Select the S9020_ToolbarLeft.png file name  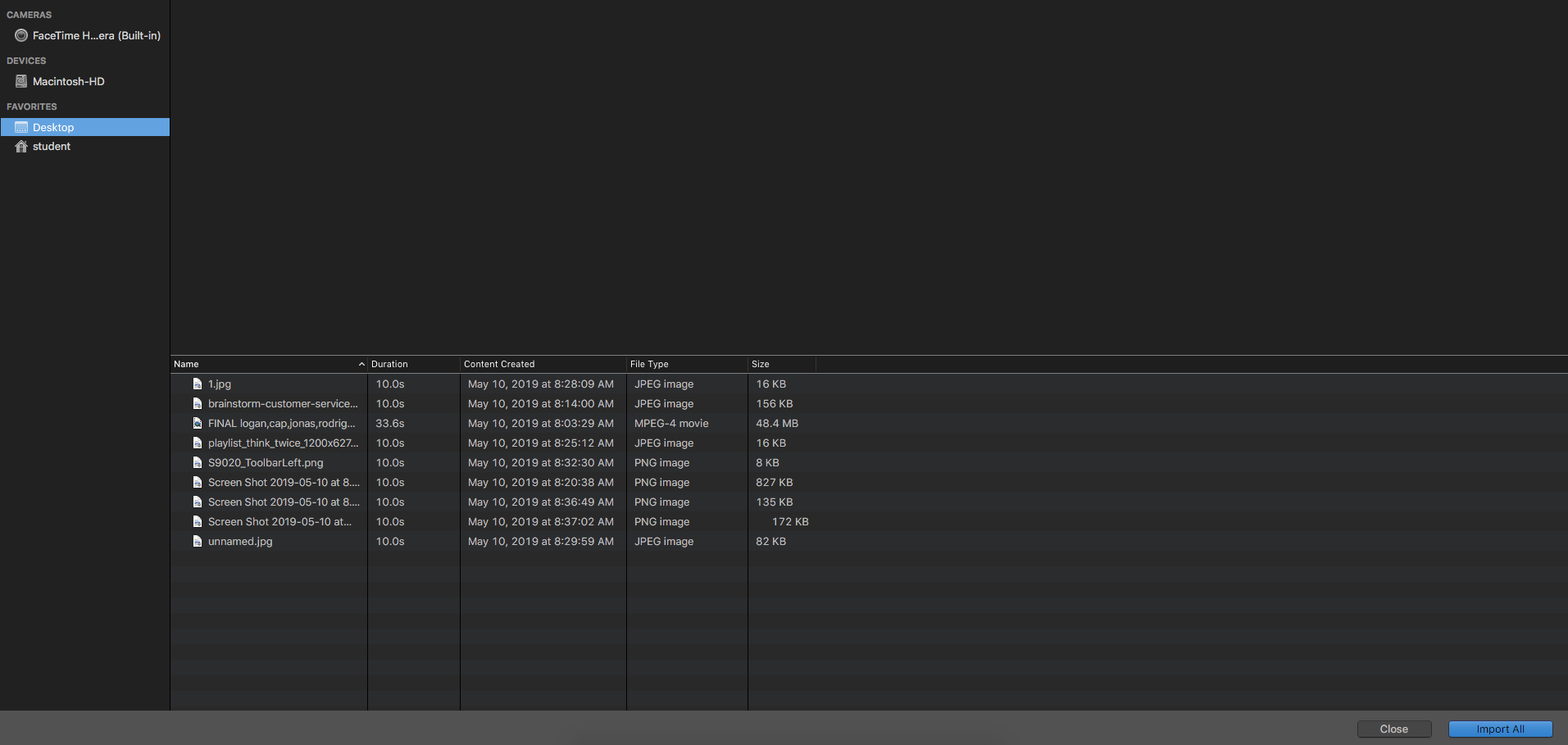(266, 462)
